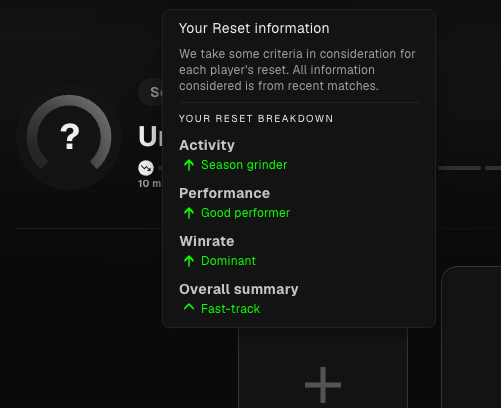Click the green arrow beside Good performer
The height and width of the screenshot is (408, 501).
pyautogui.click(x=189, y=213)
